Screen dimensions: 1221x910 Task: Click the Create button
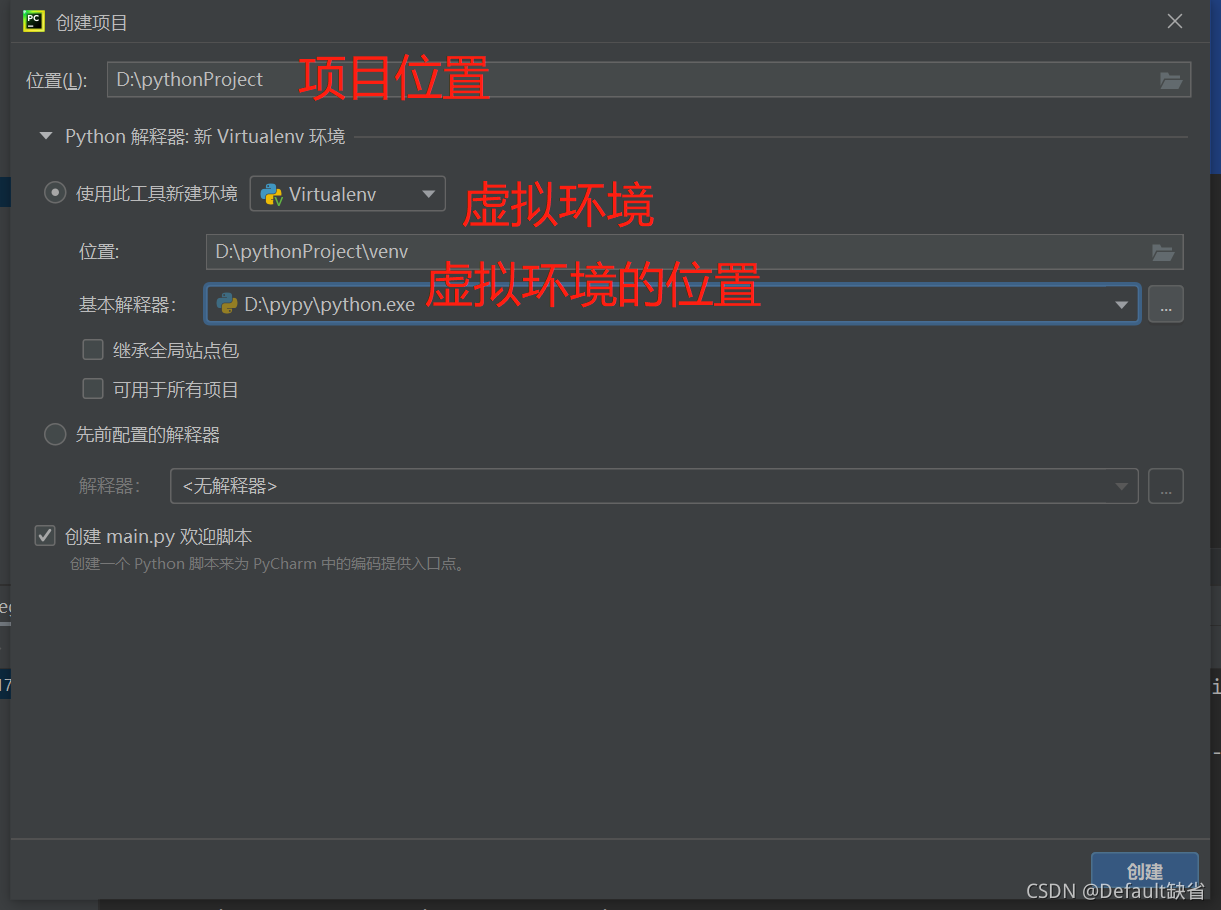click(x=1145, y=872)
